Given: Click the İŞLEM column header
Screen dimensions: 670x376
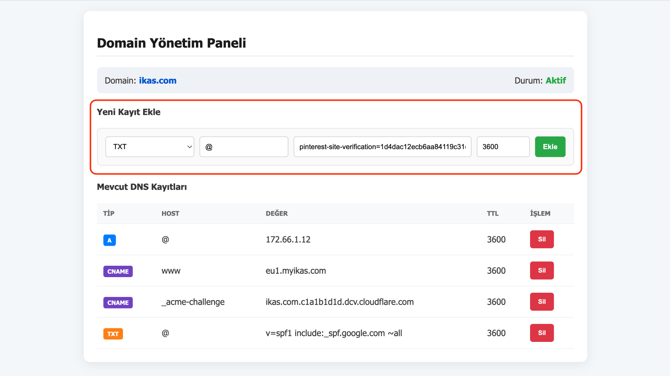Looking at the screenshot, I should tap(540, 213).
